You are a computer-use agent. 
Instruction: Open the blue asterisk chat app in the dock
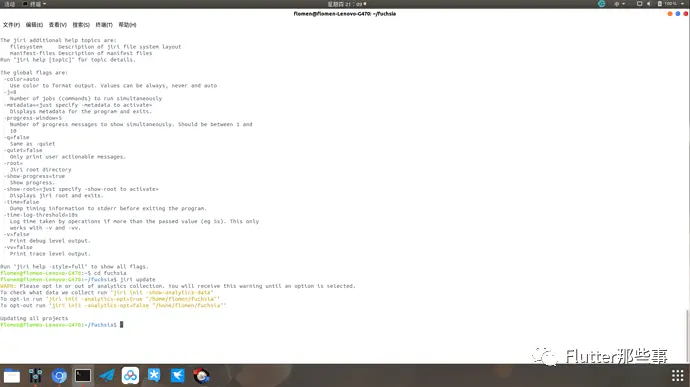point(154,376)
